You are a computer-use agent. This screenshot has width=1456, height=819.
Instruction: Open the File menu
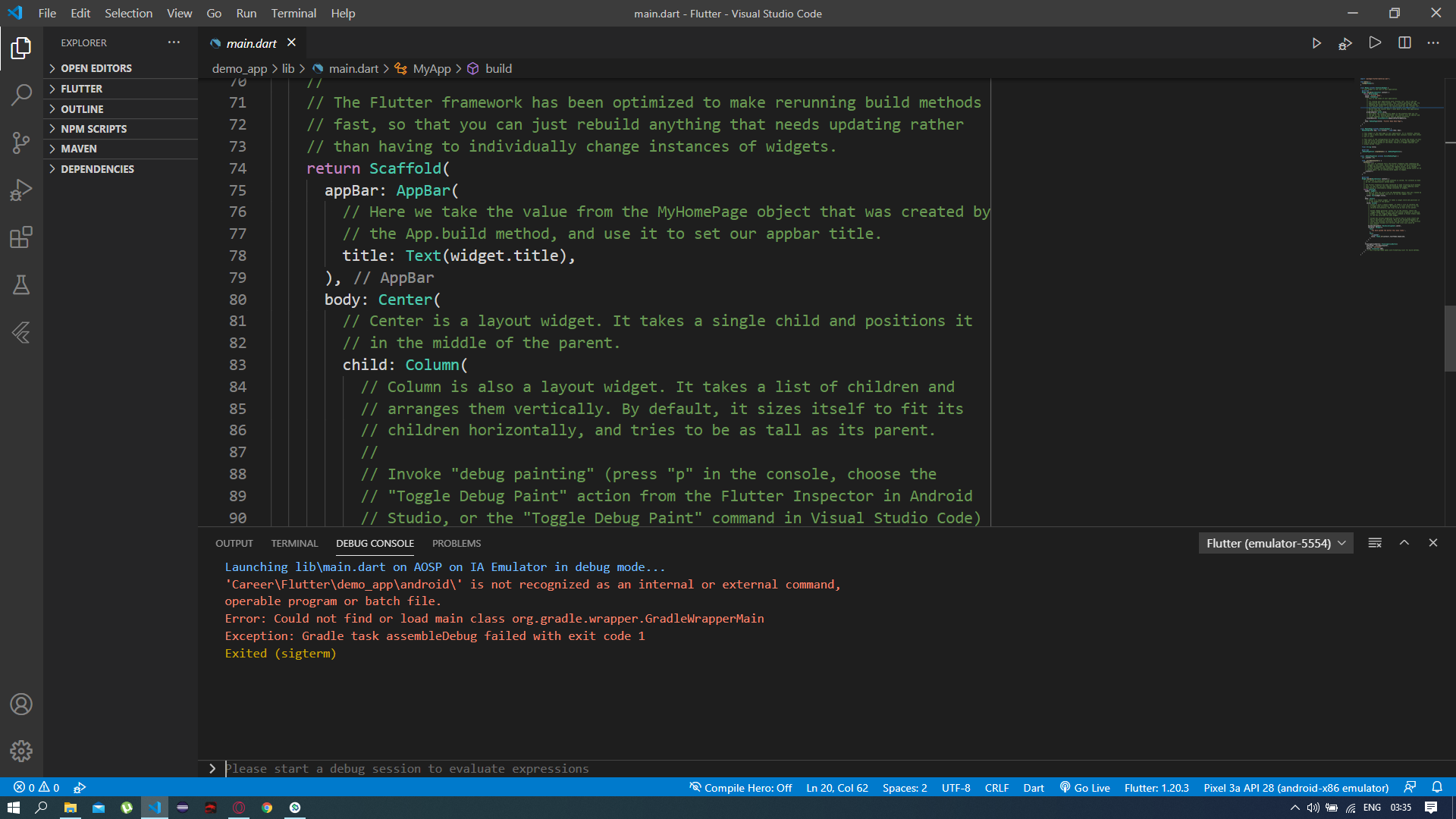pos(47,13)
